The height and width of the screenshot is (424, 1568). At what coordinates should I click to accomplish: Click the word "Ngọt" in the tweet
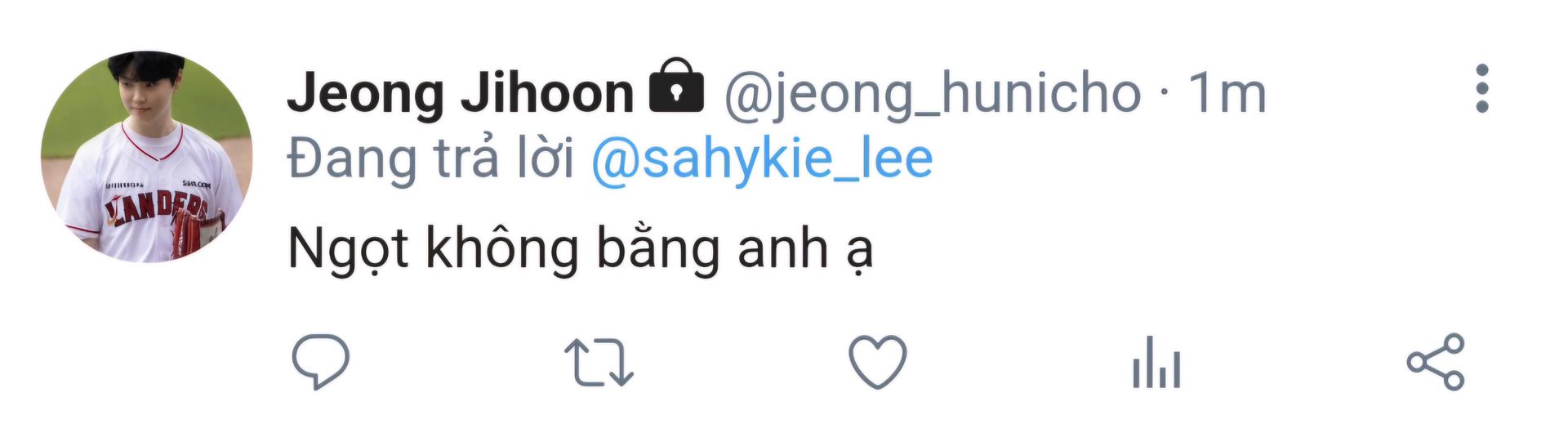[348, 248]
